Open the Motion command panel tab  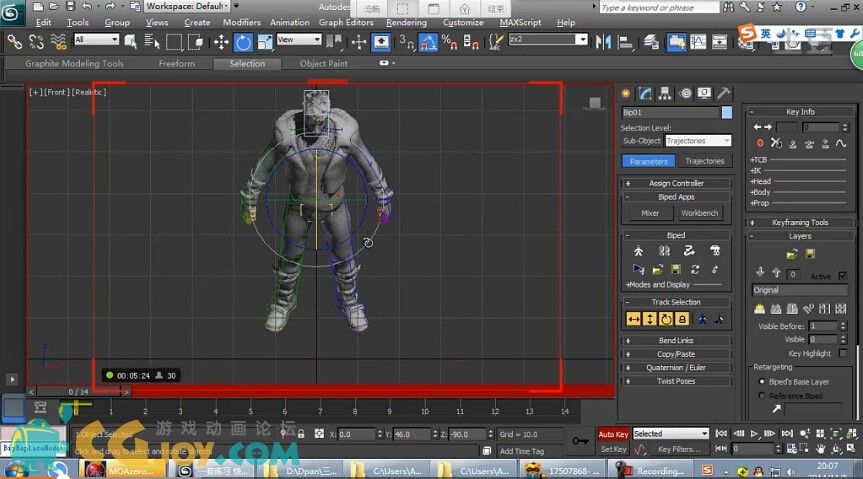(685, 94)
